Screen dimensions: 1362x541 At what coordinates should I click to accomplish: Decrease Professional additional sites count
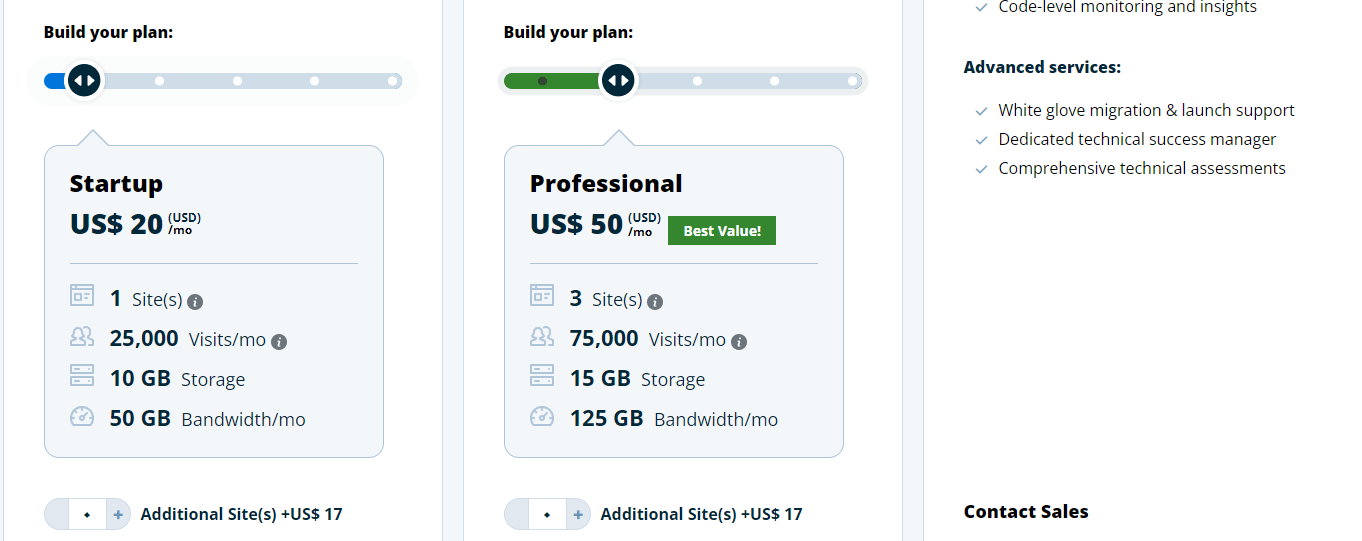516,514
